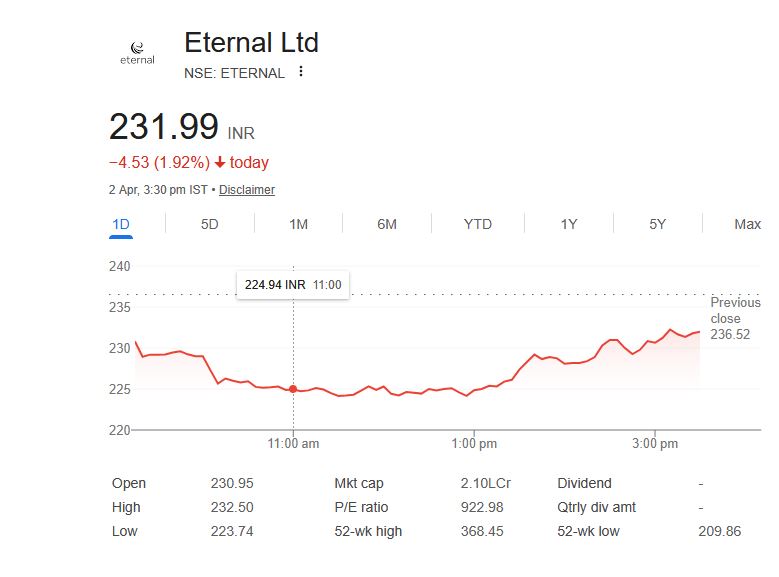Click the 3:00 pm time axis label
The image size is (779, 577).
tap(656, 443)
